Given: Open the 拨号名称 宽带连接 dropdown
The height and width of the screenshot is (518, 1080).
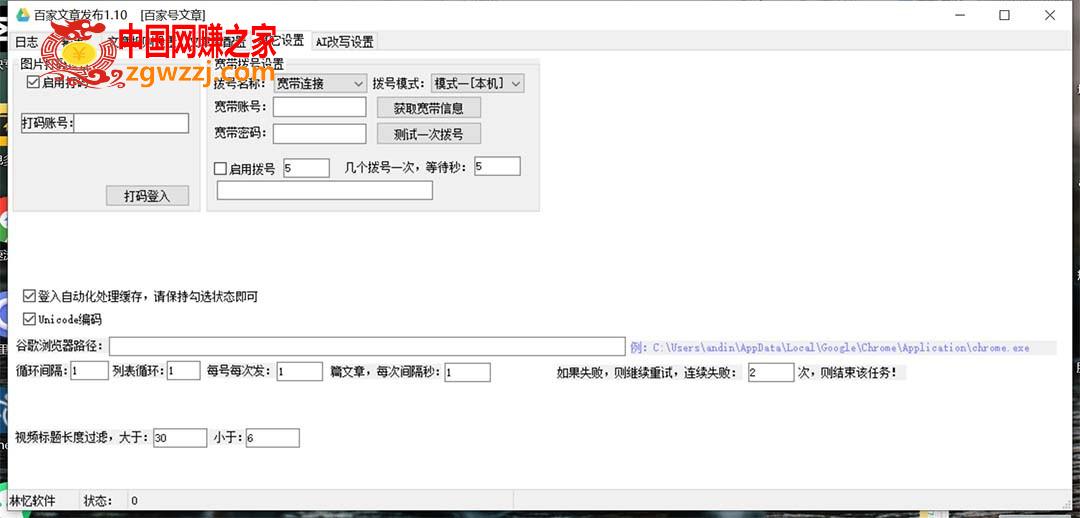Looking at the screenshot, I should (x=320, y=84).
